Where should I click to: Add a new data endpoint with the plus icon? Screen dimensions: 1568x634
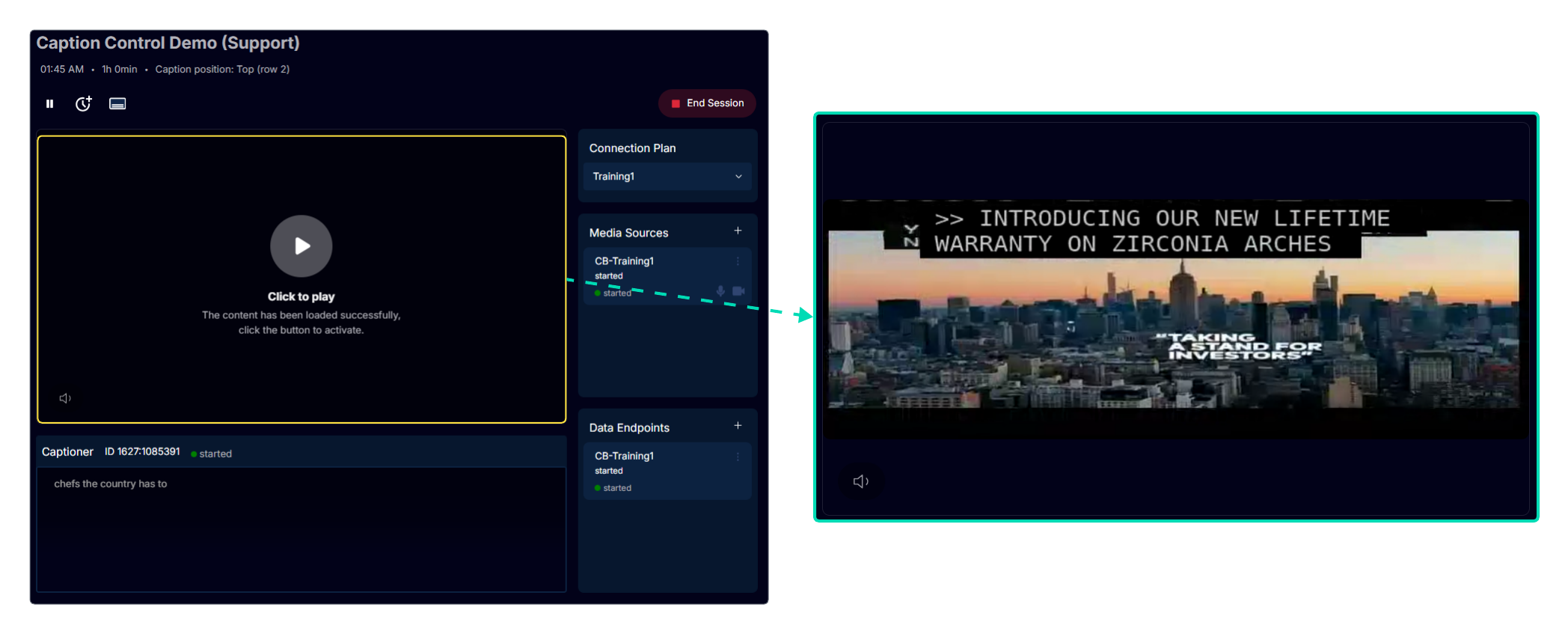coord(738,426)
